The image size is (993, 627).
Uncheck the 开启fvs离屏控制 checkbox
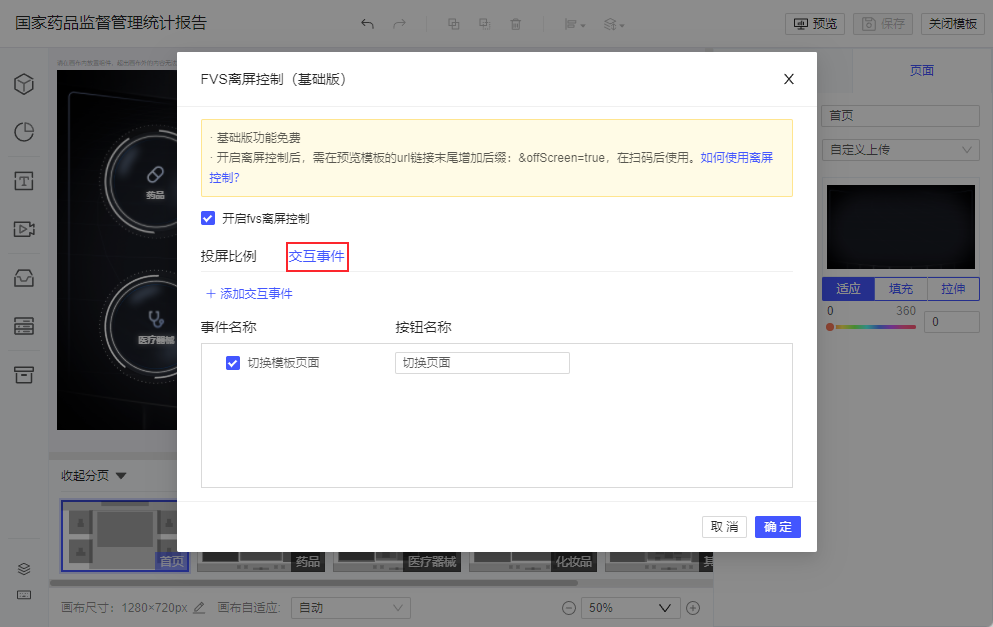(x=208, y=218)
